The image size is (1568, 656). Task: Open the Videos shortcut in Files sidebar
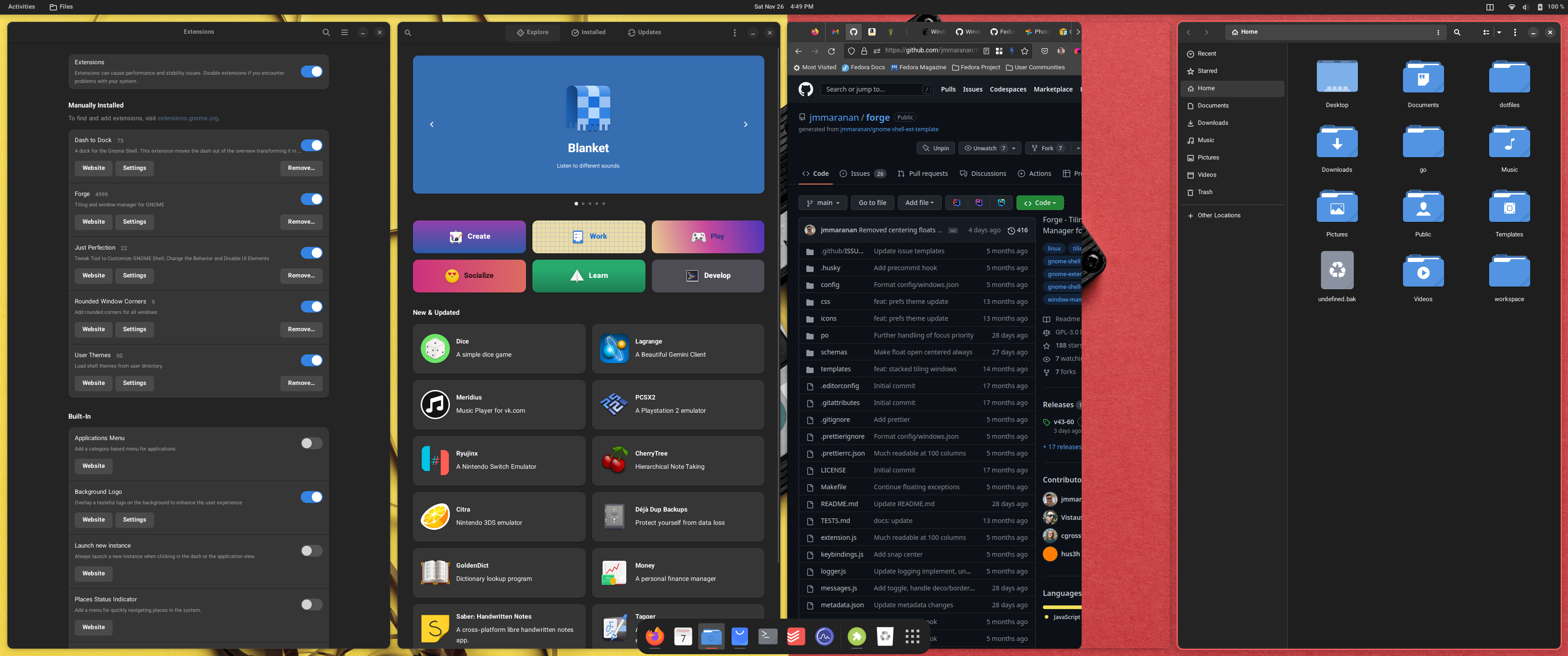pyautogui.click(x=1207, y=174)
